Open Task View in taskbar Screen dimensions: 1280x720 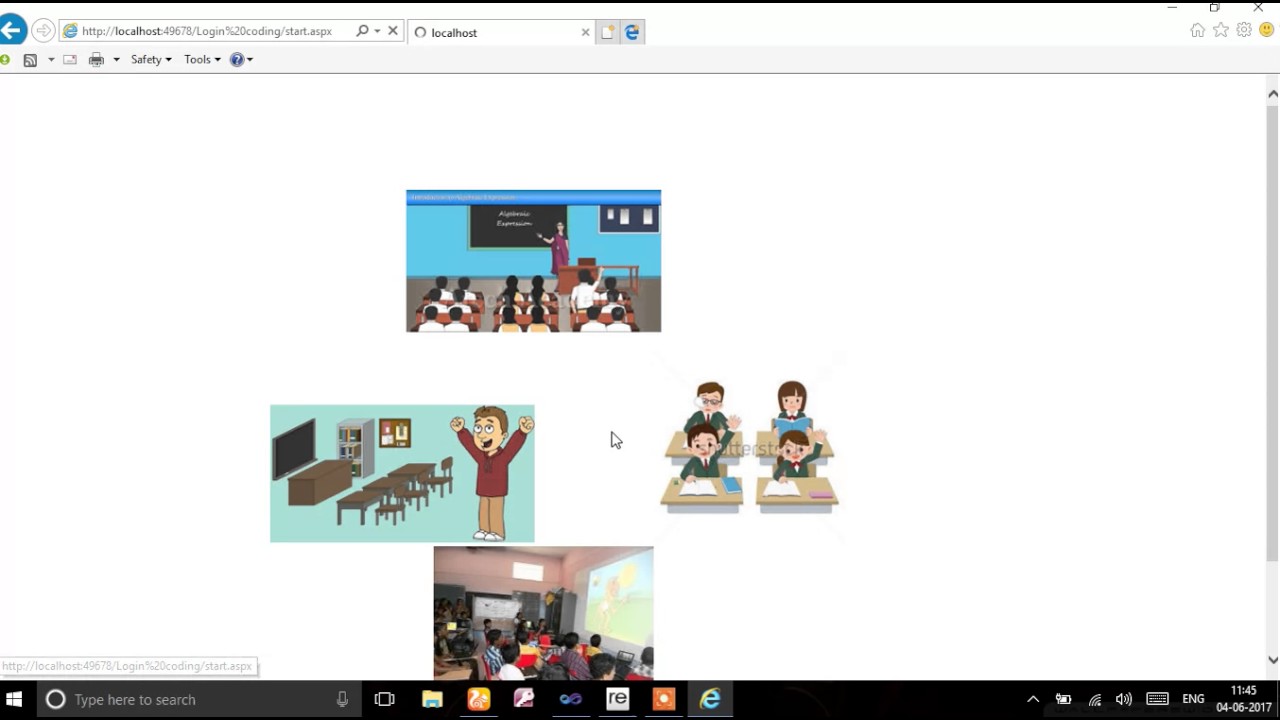pos(384,700)
